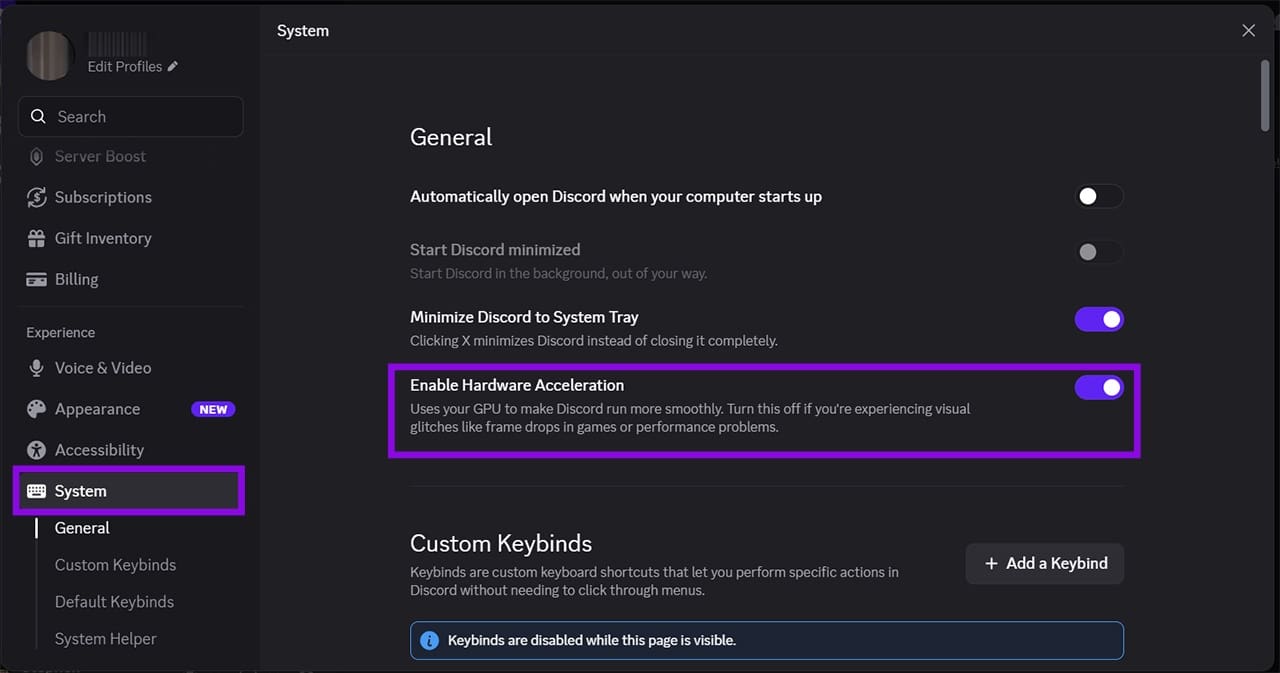Click the info icon in keybinds notice

[429, 640]
